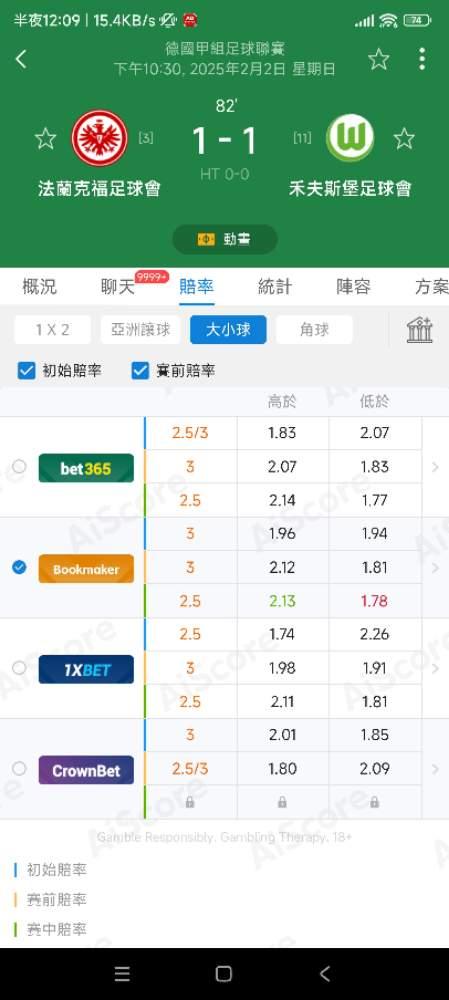
Task: Tap the 初始賠率 legend entry at bottom
Action: [x=50, y=869]
